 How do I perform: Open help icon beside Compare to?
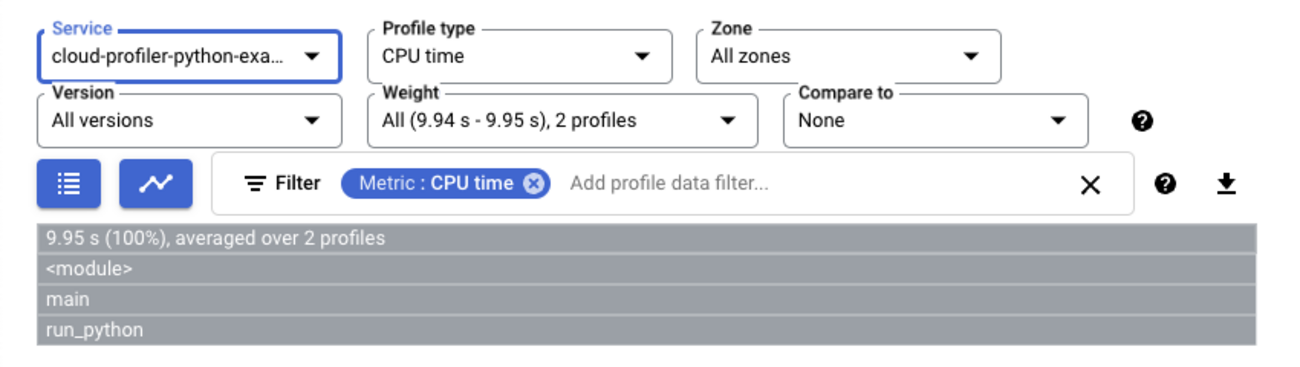pyautogui.click(x=1142, y=121)
